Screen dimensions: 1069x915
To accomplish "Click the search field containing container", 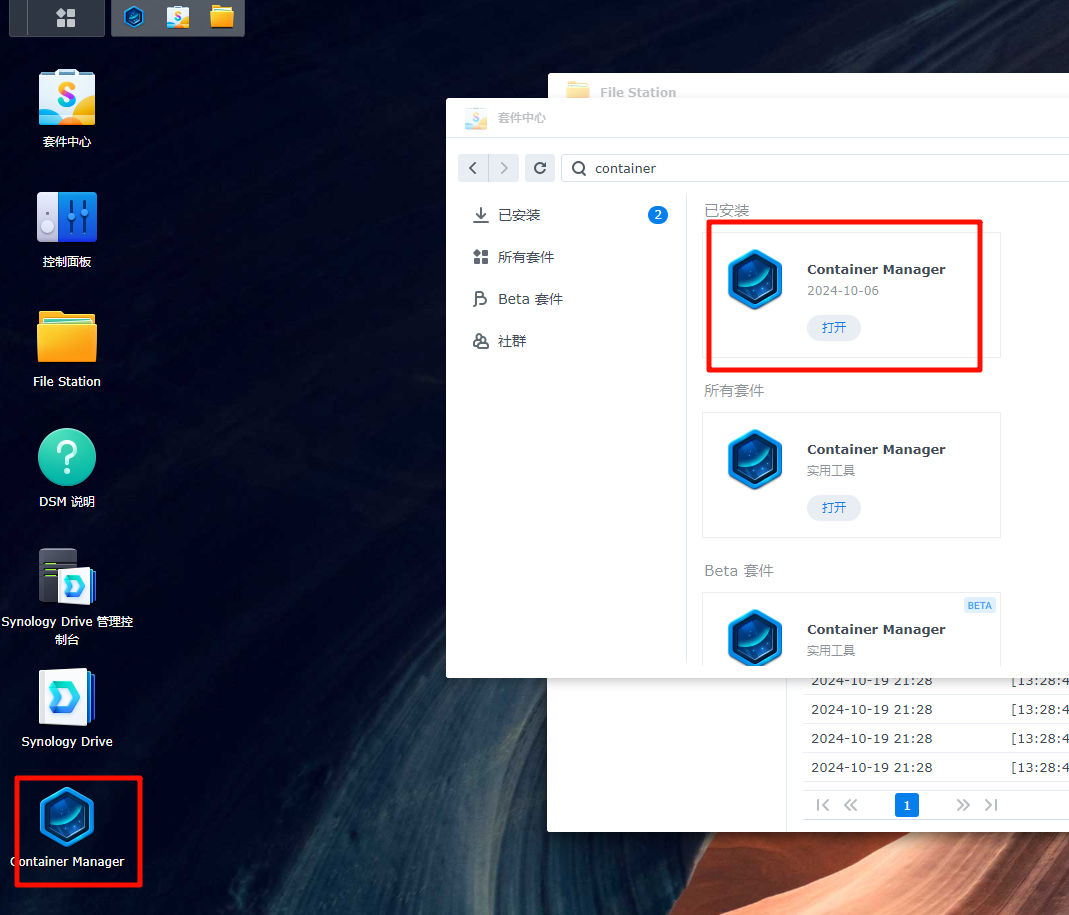I will (x=815, y=168).
